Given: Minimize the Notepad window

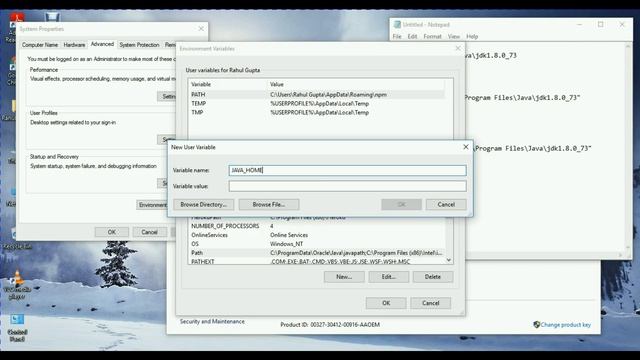Looking at the screenshot, I should point(579,24).
